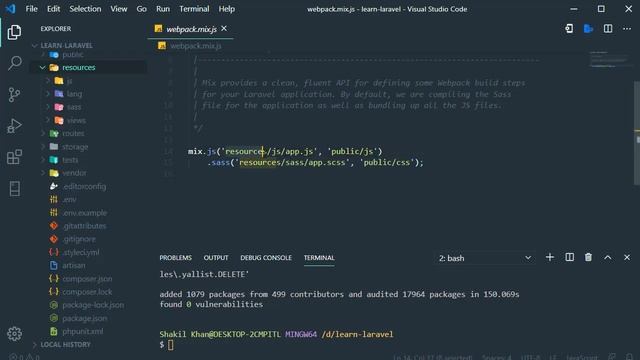The height and width of the screenshot is (360, 640).
Task: Click webpack.mix.js in the breadcrumb
Action: pos(196,46)
